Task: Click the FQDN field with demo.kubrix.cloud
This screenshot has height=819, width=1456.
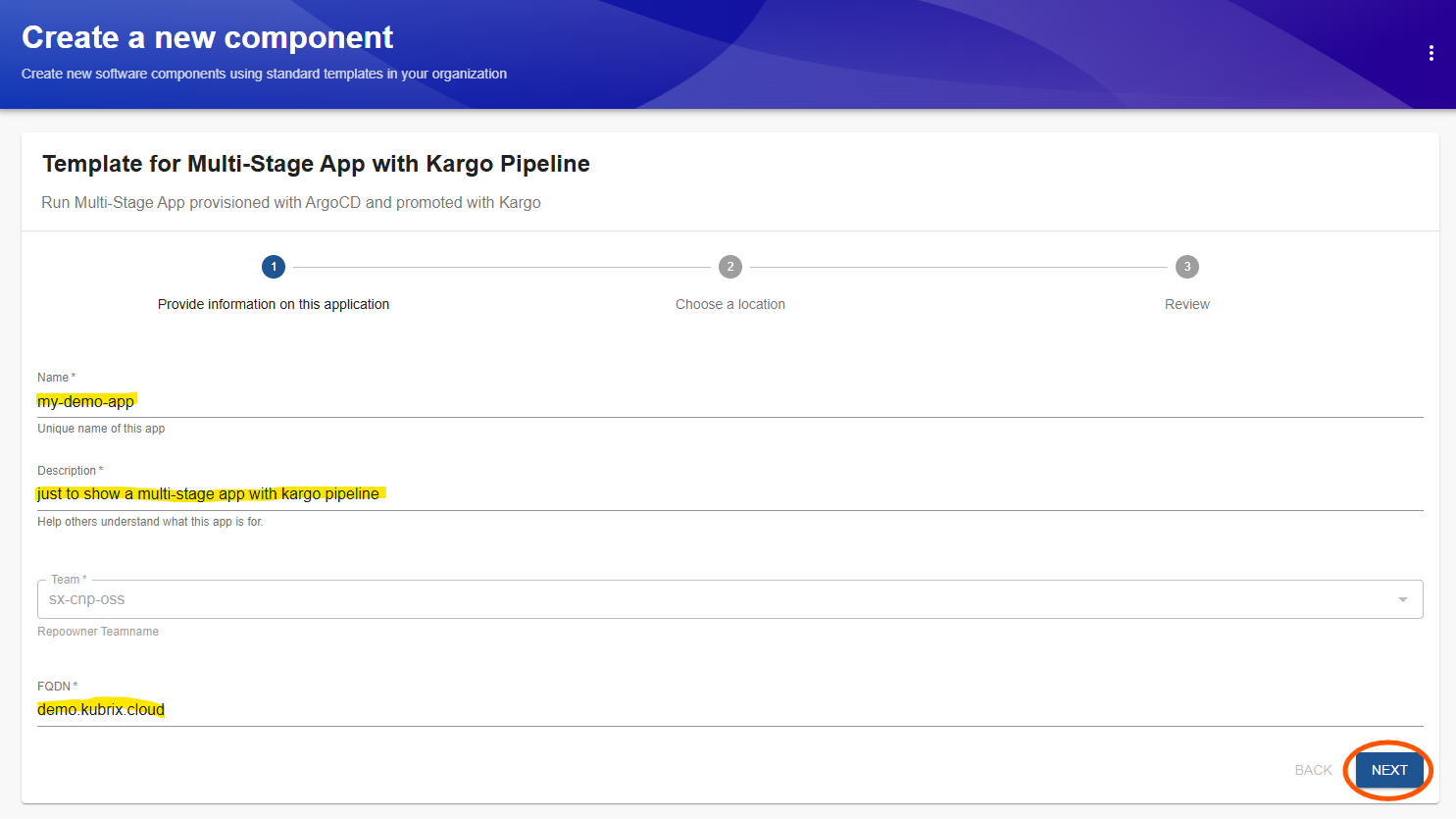Action: pos(730,709)
